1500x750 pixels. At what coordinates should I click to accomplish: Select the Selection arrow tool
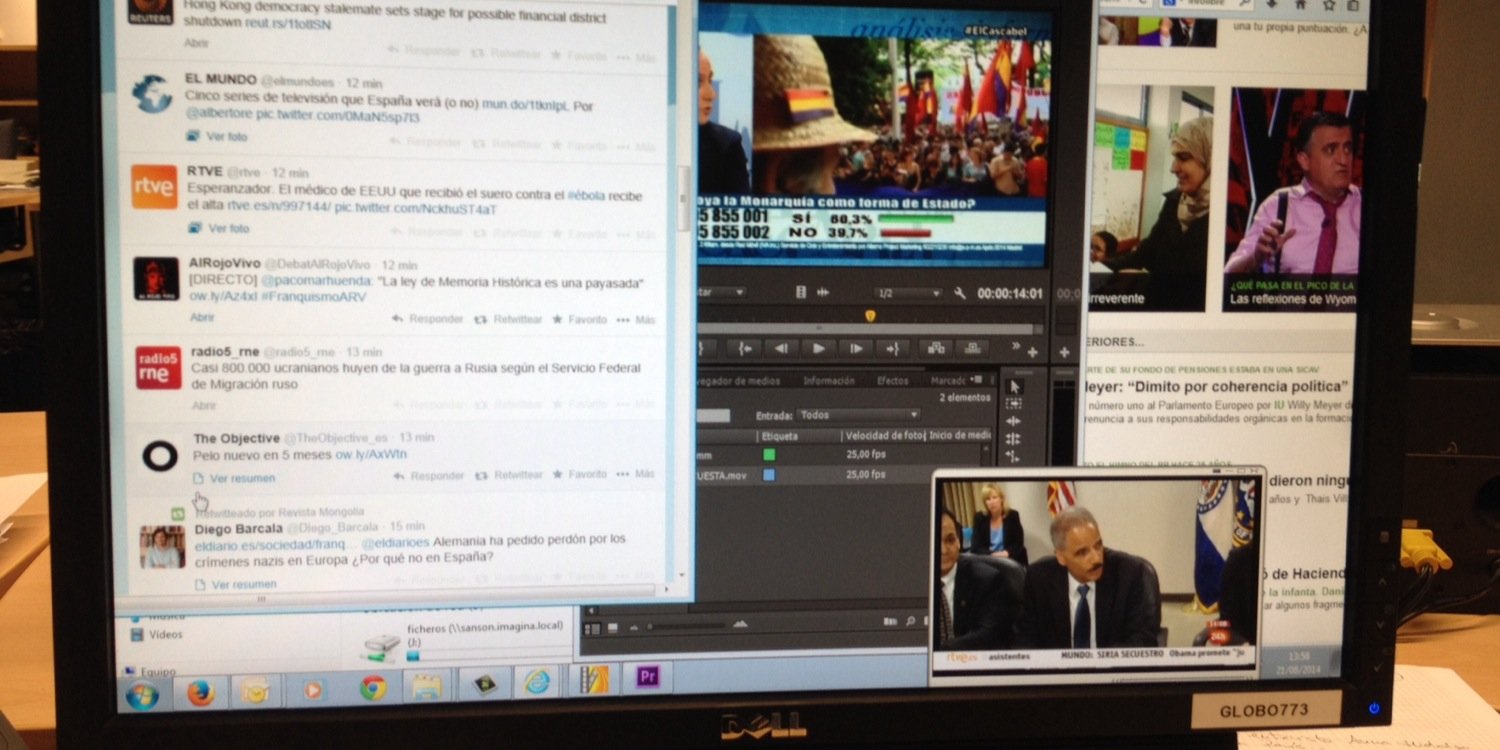pyautogui.click(x=1014, y=386)
